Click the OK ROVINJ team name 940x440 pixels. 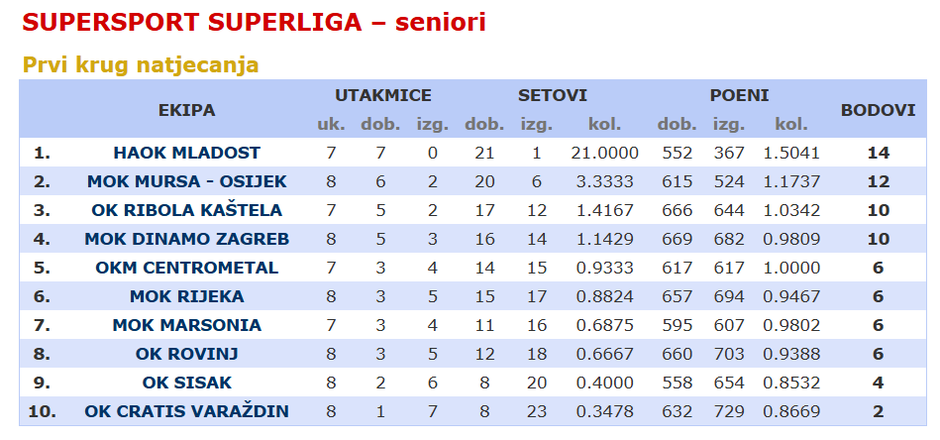pyautogui.click(x=187, y=354)
